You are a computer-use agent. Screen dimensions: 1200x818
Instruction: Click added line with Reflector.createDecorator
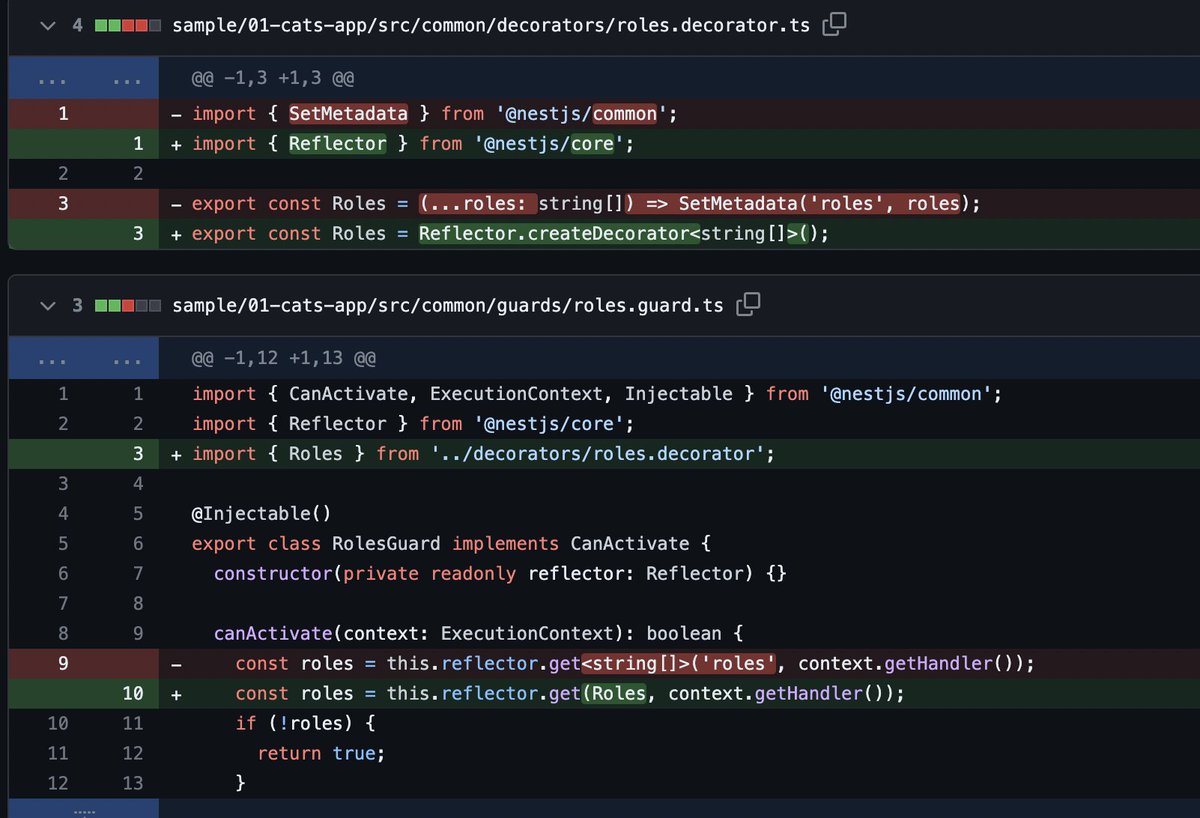point(679,234)
